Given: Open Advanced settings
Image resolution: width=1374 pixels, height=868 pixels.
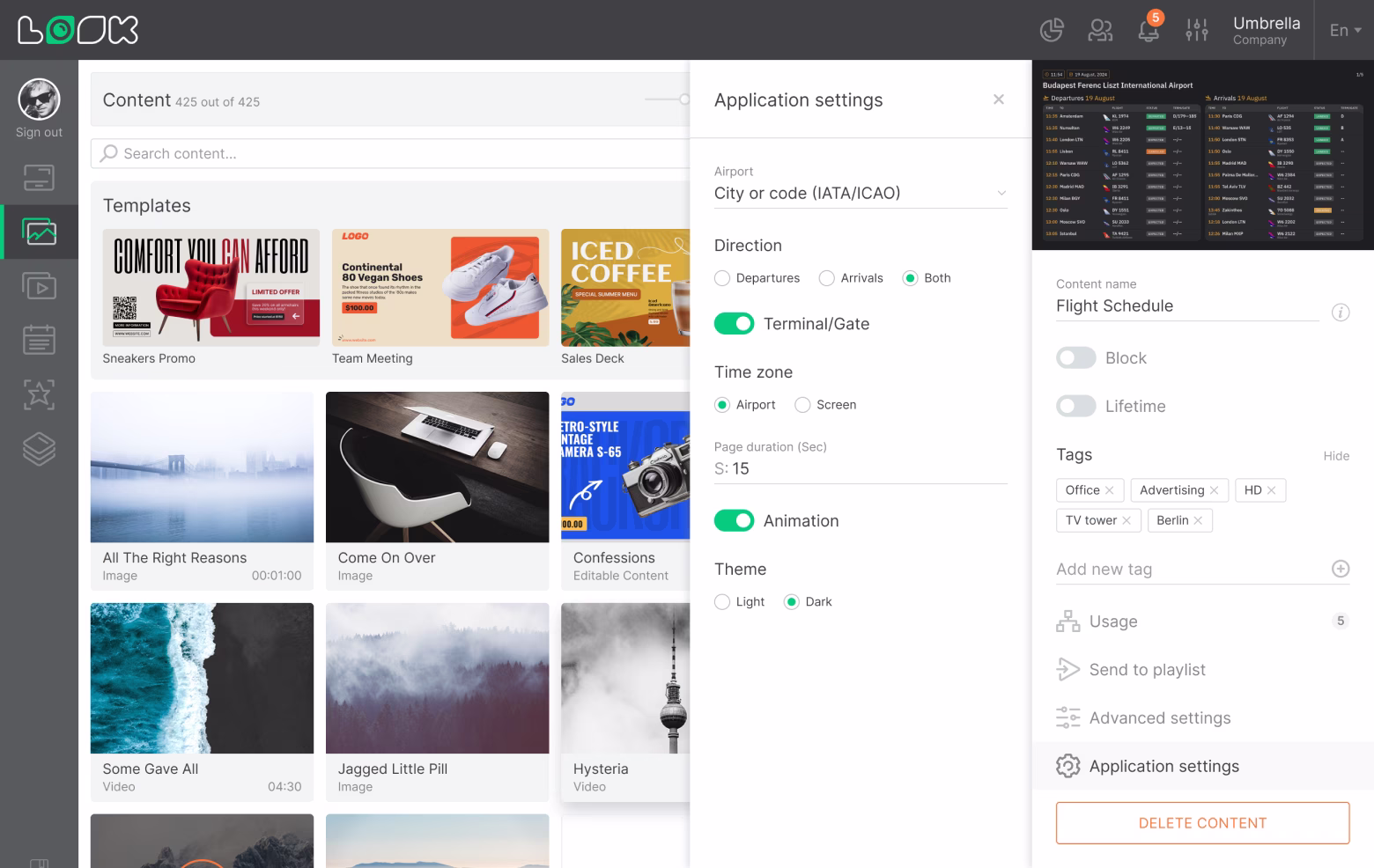Looking at the screenshot, I should tap(1202, 718).
